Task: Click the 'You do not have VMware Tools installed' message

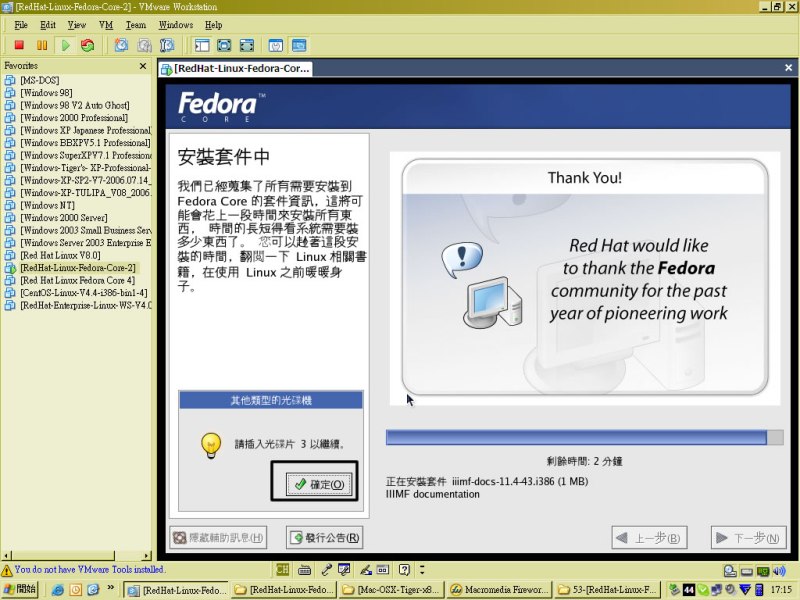Action: click(x=89, y=569)
